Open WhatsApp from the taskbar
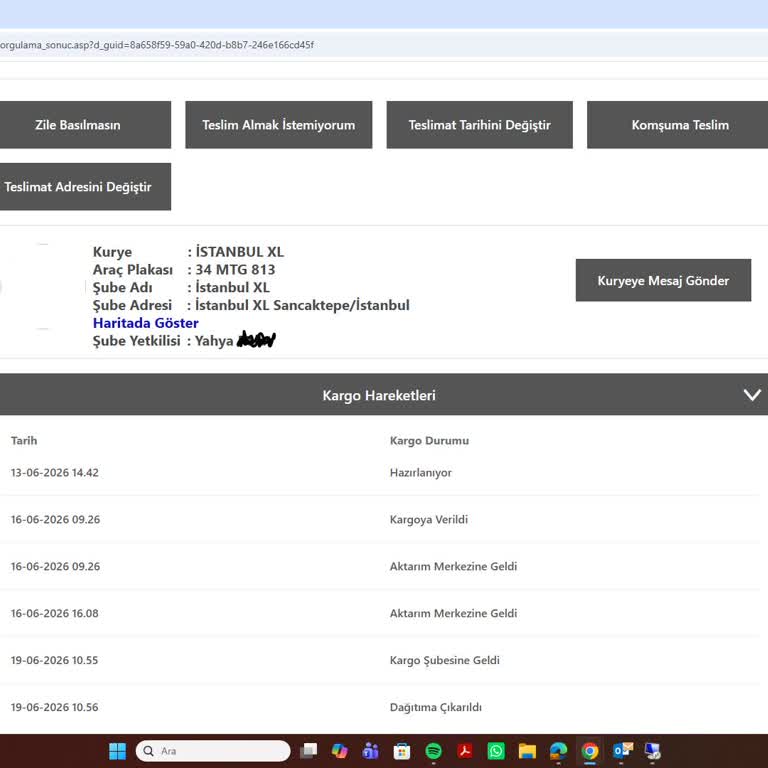 tap(496, 751)
